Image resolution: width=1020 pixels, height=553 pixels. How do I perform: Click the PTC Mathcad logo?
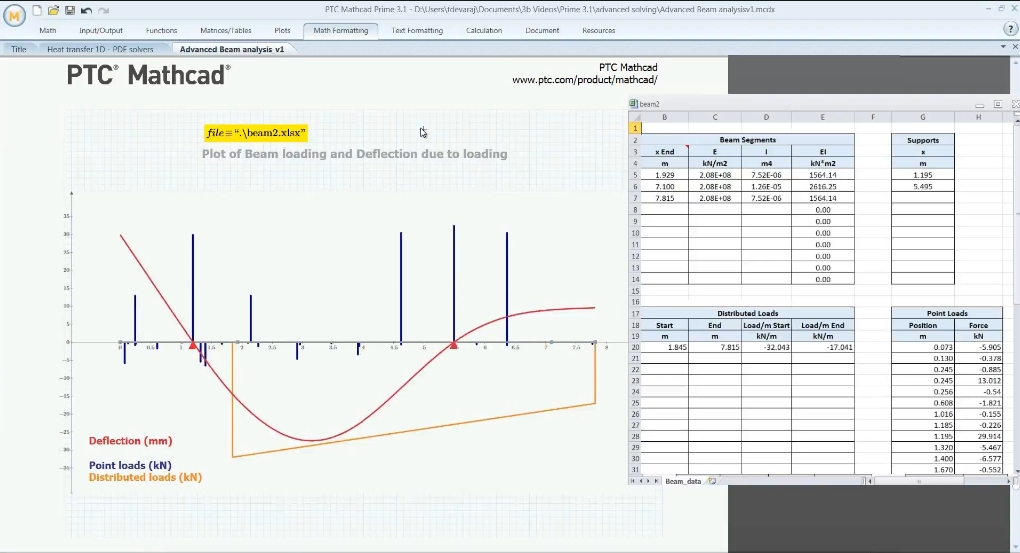(148, 75)
